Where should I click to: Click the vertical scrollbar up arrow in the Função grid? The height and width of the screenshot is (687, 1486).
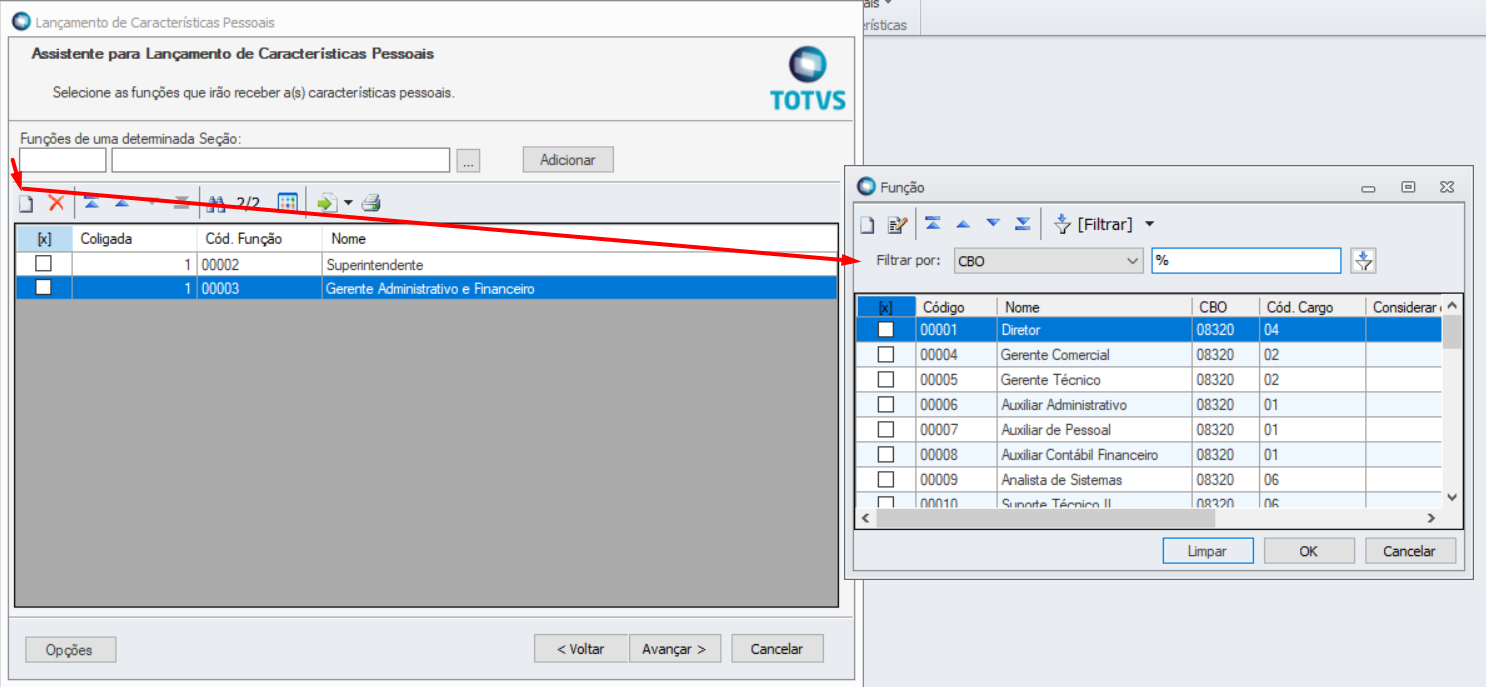1452,305
